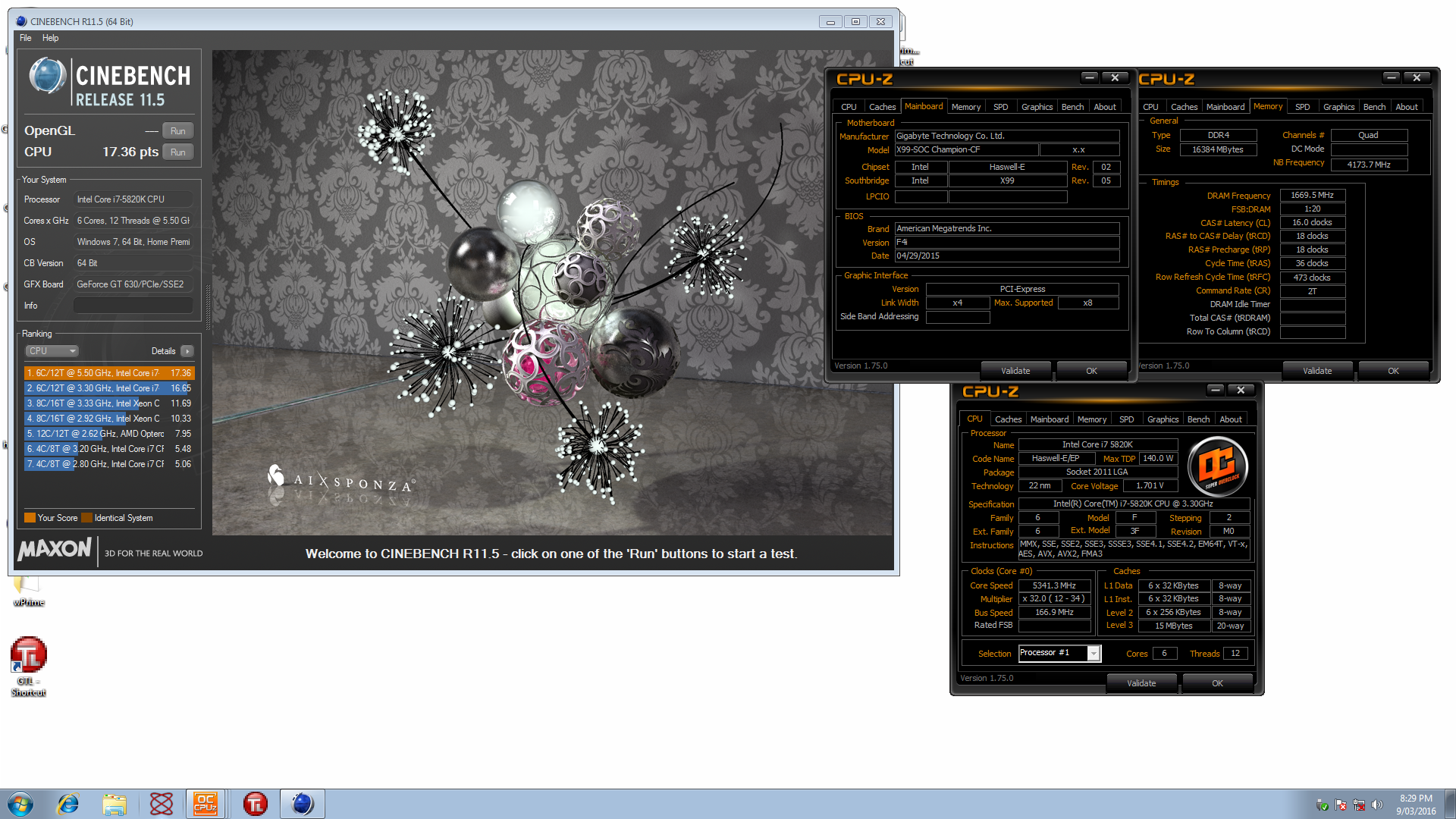Select ranking row 5 AMD Opteron 7.95
Screen dimensions: 1456x819
pos(109,434)
